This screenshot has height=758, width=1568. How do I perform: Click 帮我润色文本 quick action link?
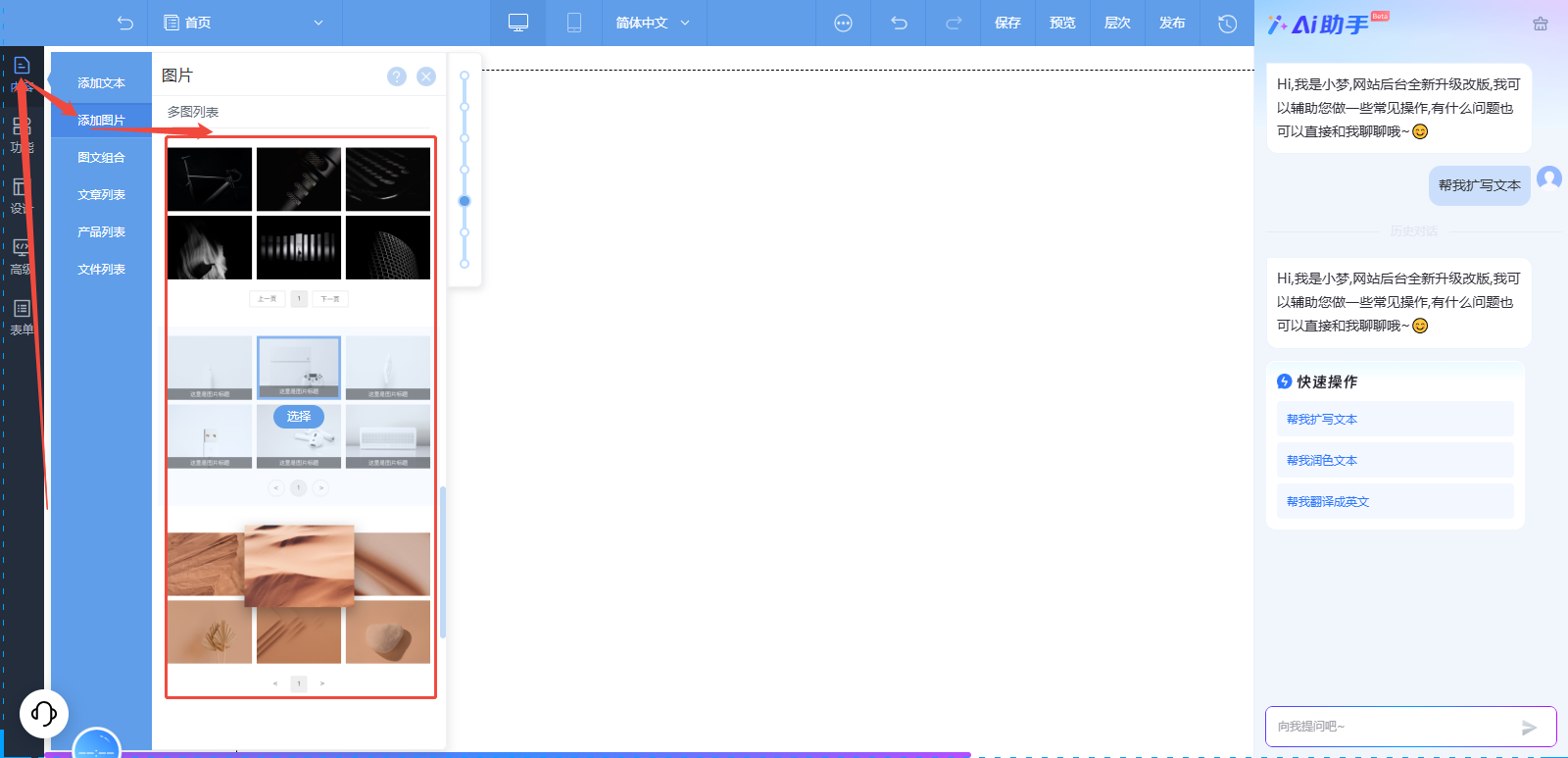tap(1322, 460)
